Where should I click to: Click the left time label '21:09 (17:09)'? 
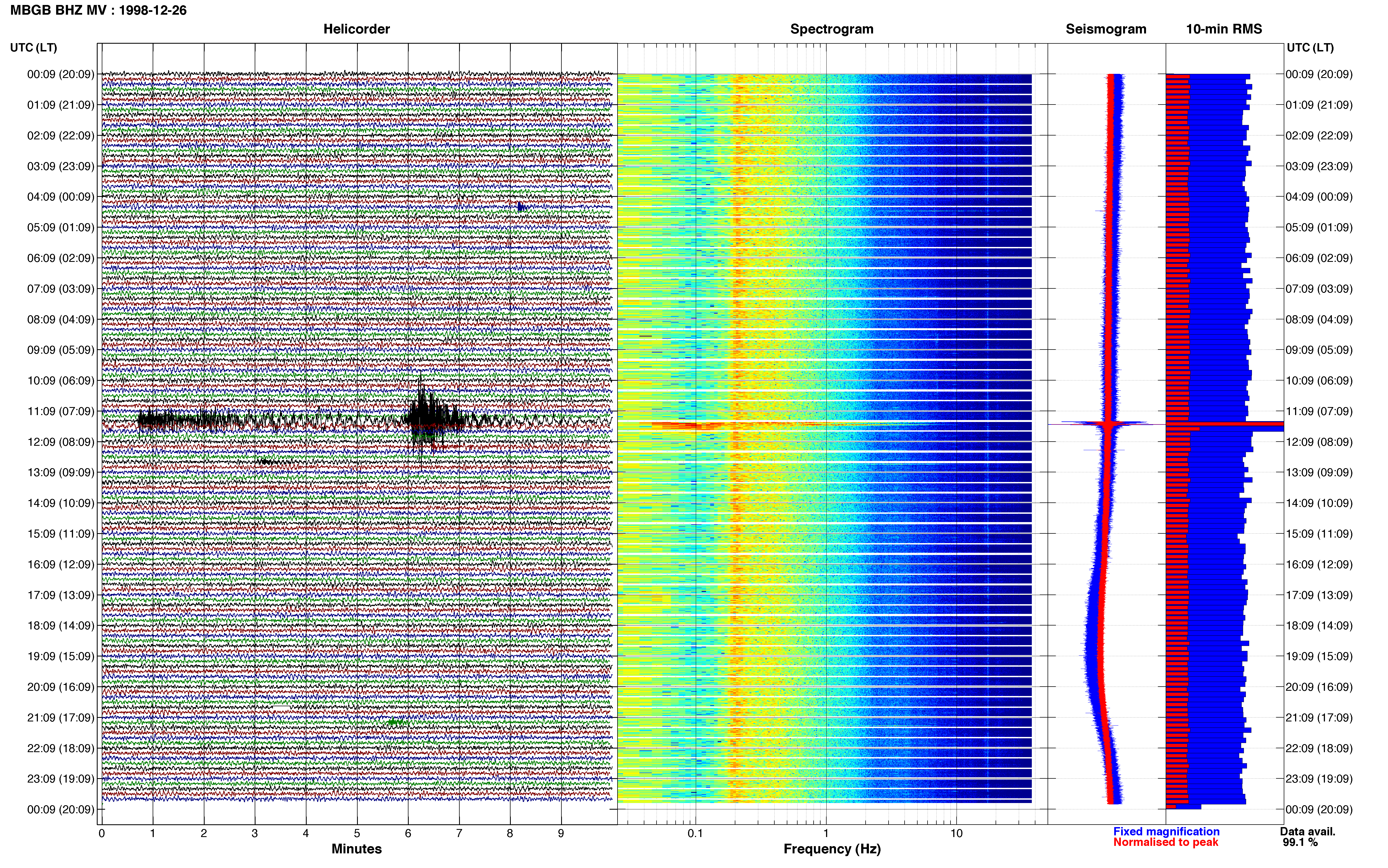point(61,718)
